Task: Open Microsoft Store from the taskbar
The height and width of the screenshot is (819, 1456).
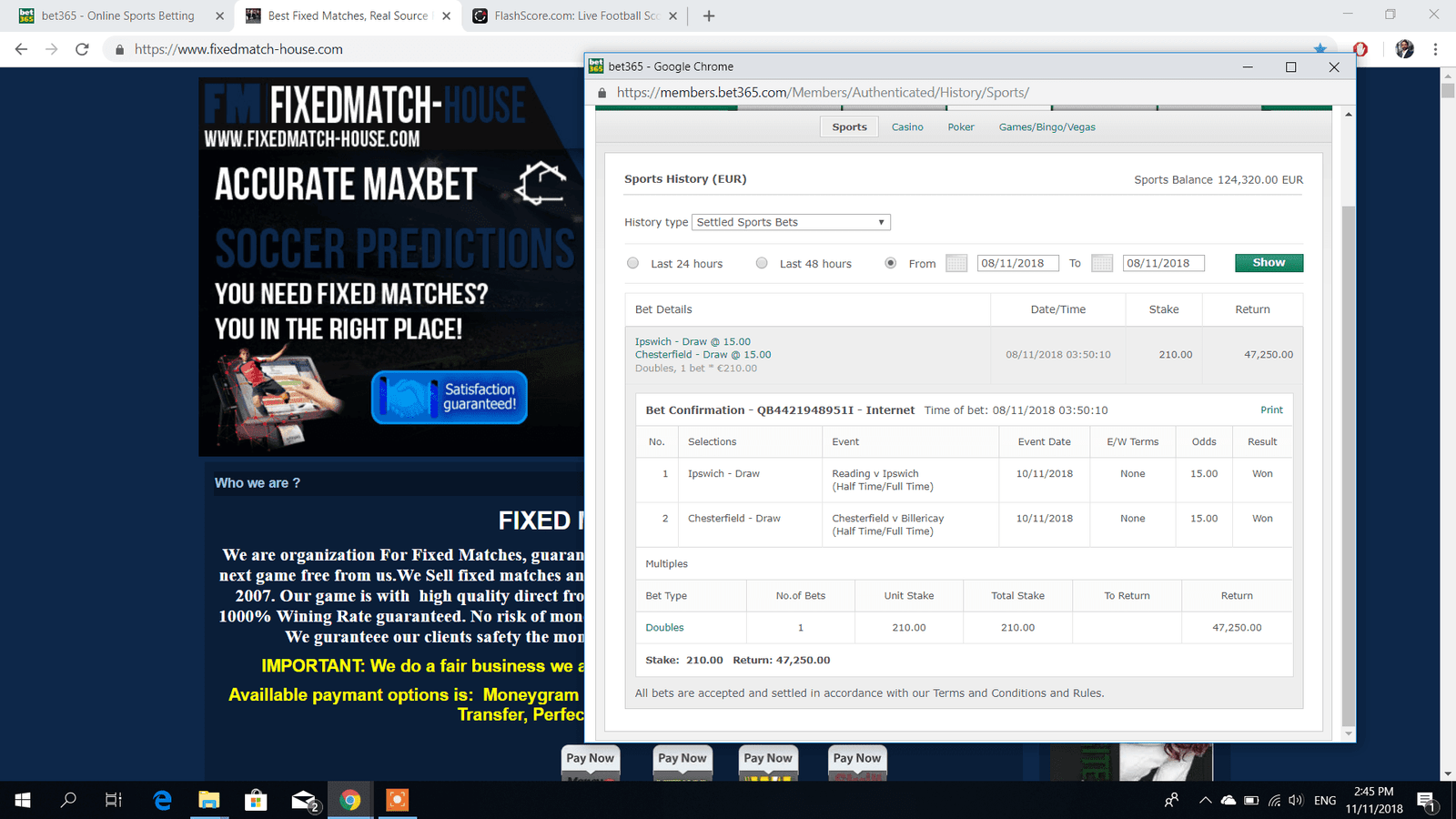Action: pos(256,800)
